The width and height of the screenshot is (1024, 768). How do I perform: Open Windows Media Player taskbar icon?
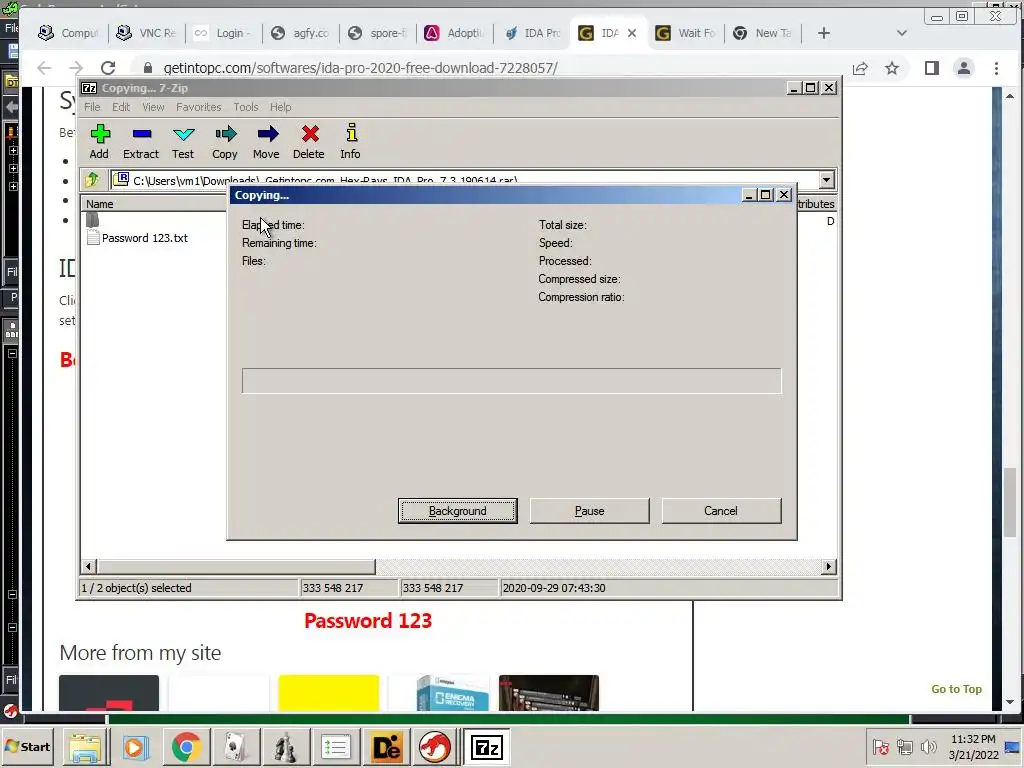(x=135, y=747)
